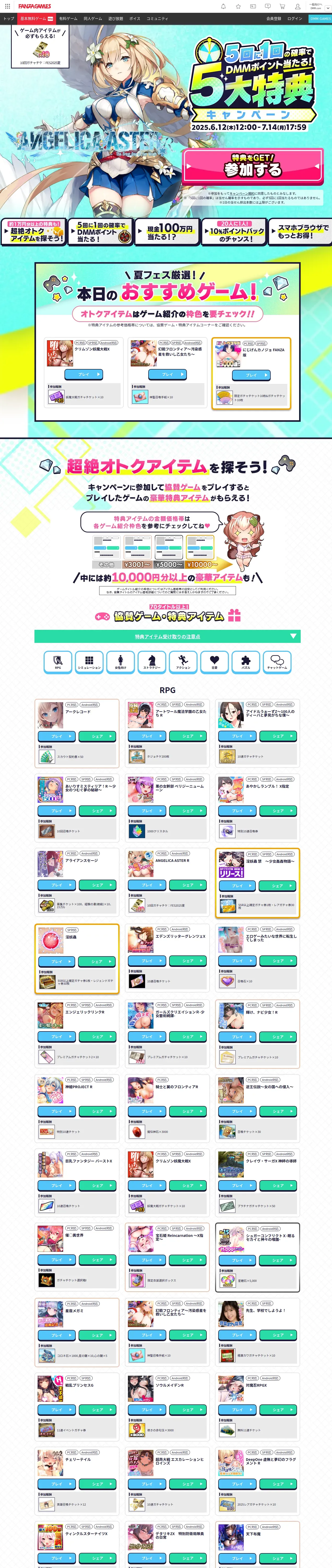
Task: Select the ストラテジー chess knight icon
Action: (152, 662)
